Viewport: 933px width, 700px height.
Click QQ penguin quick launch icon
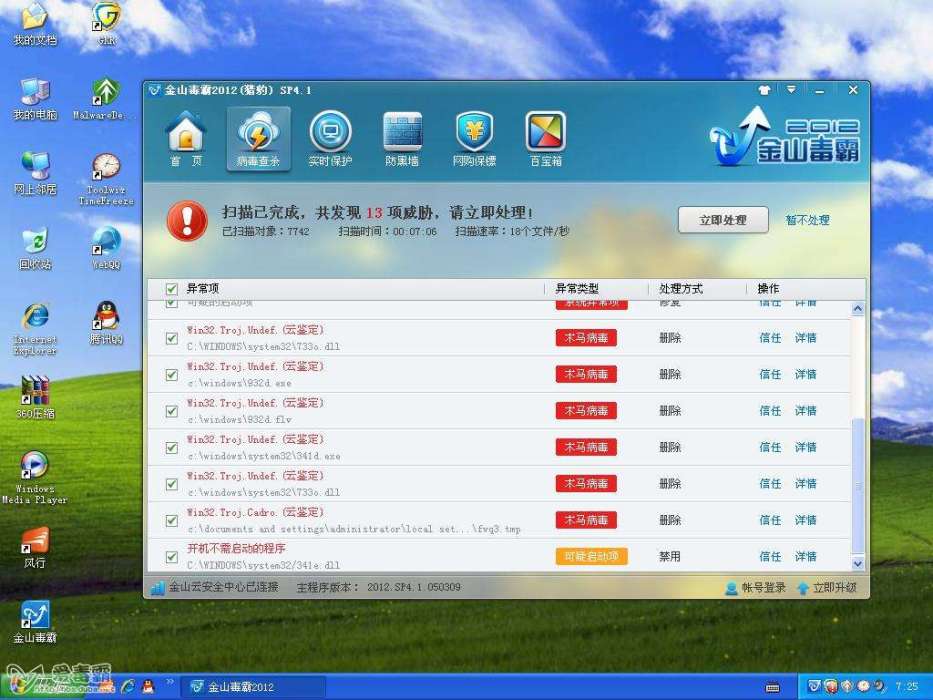tap(148, 686)
